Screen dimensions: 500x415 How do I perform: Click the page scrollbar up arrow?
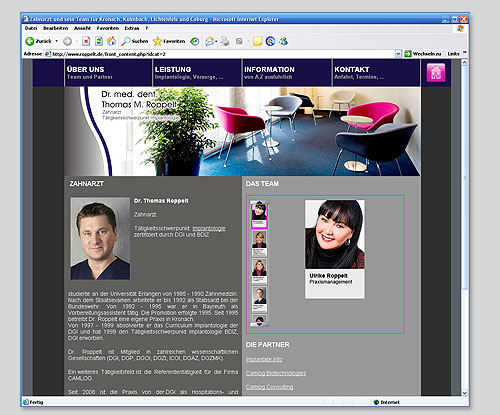click(x=465, y=62)
